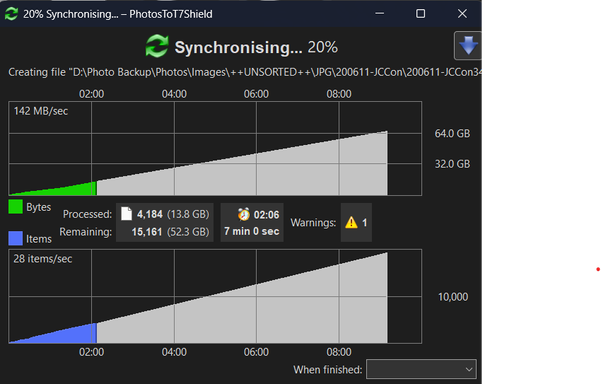
Task: Click the '04:00' label below the items graph
Action: coord(174,352)
